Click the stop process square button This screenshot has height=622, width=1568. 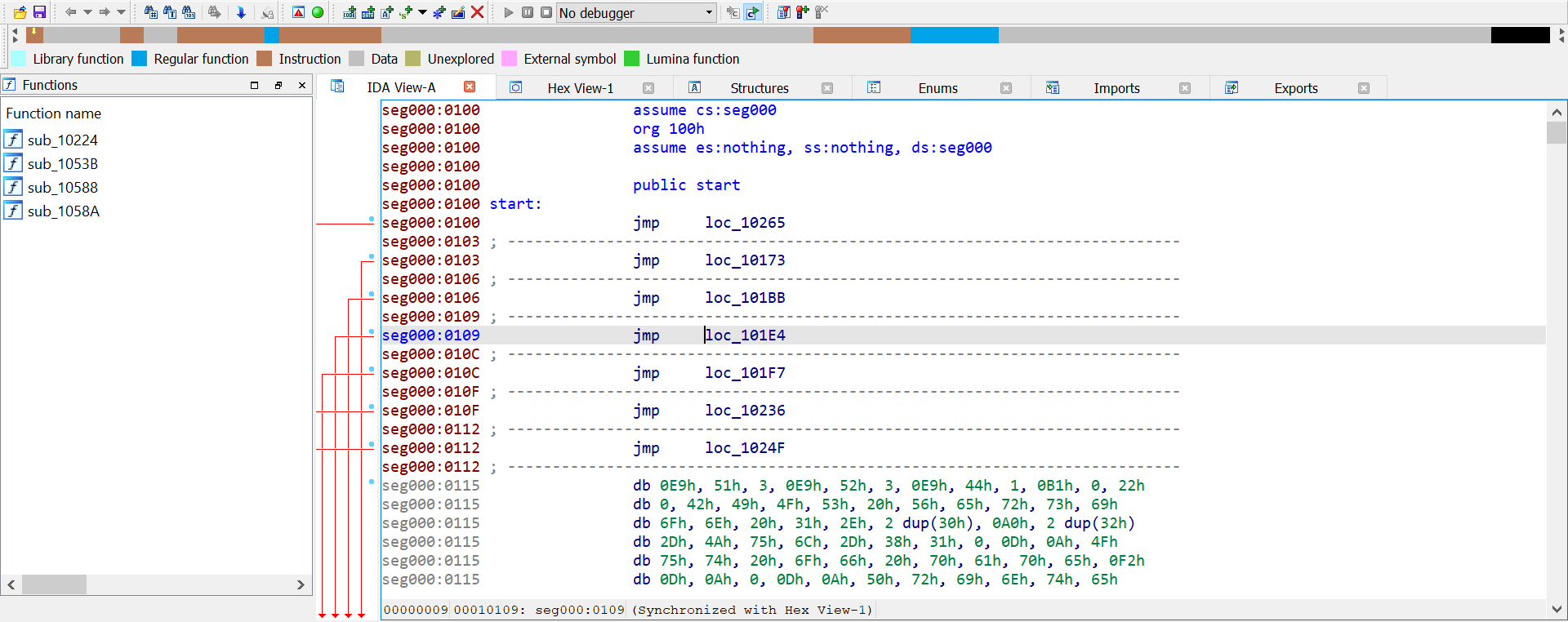pos(546,12)
